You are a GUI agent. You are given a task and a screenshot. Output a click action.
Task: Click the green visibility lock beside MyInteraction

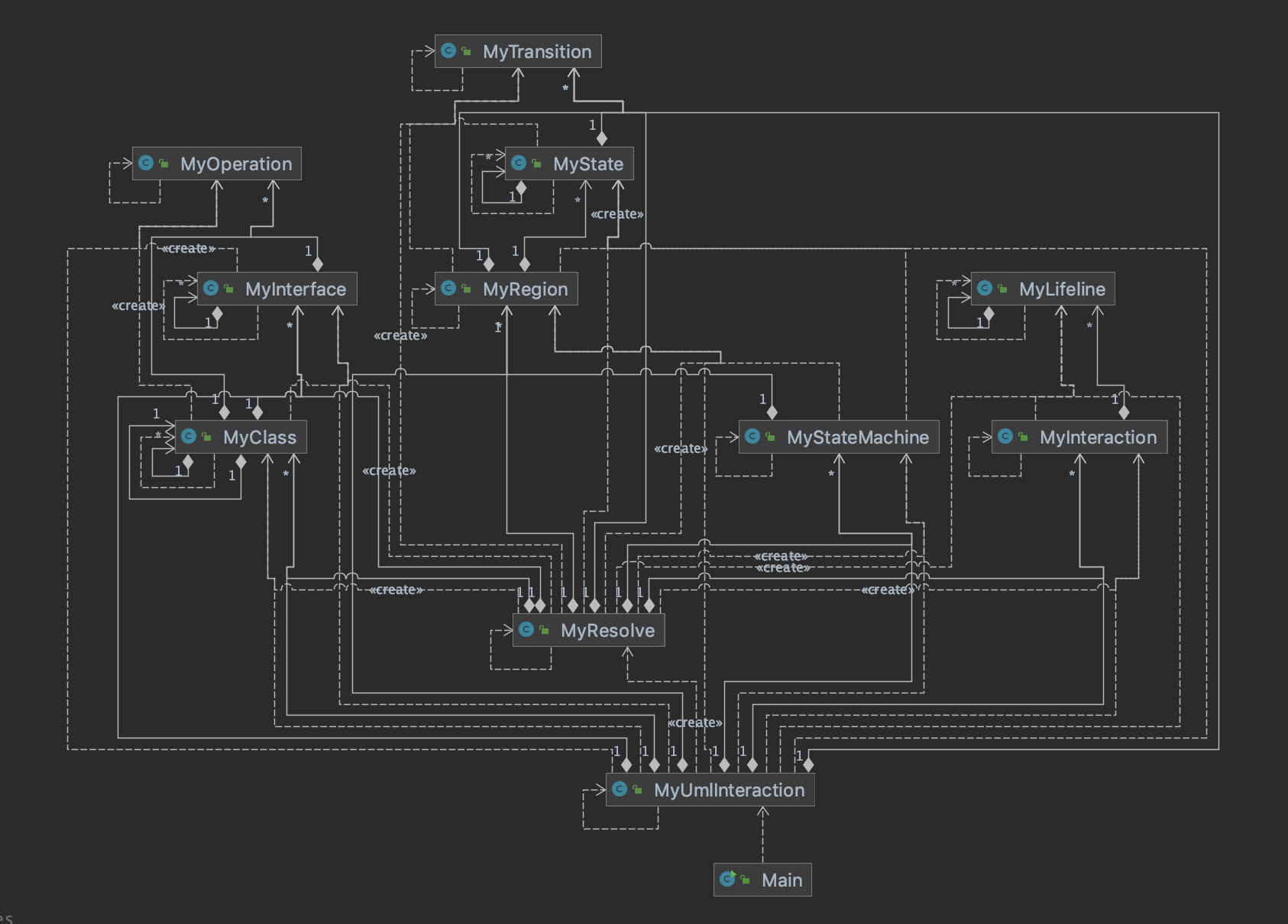coord(1023,438)
